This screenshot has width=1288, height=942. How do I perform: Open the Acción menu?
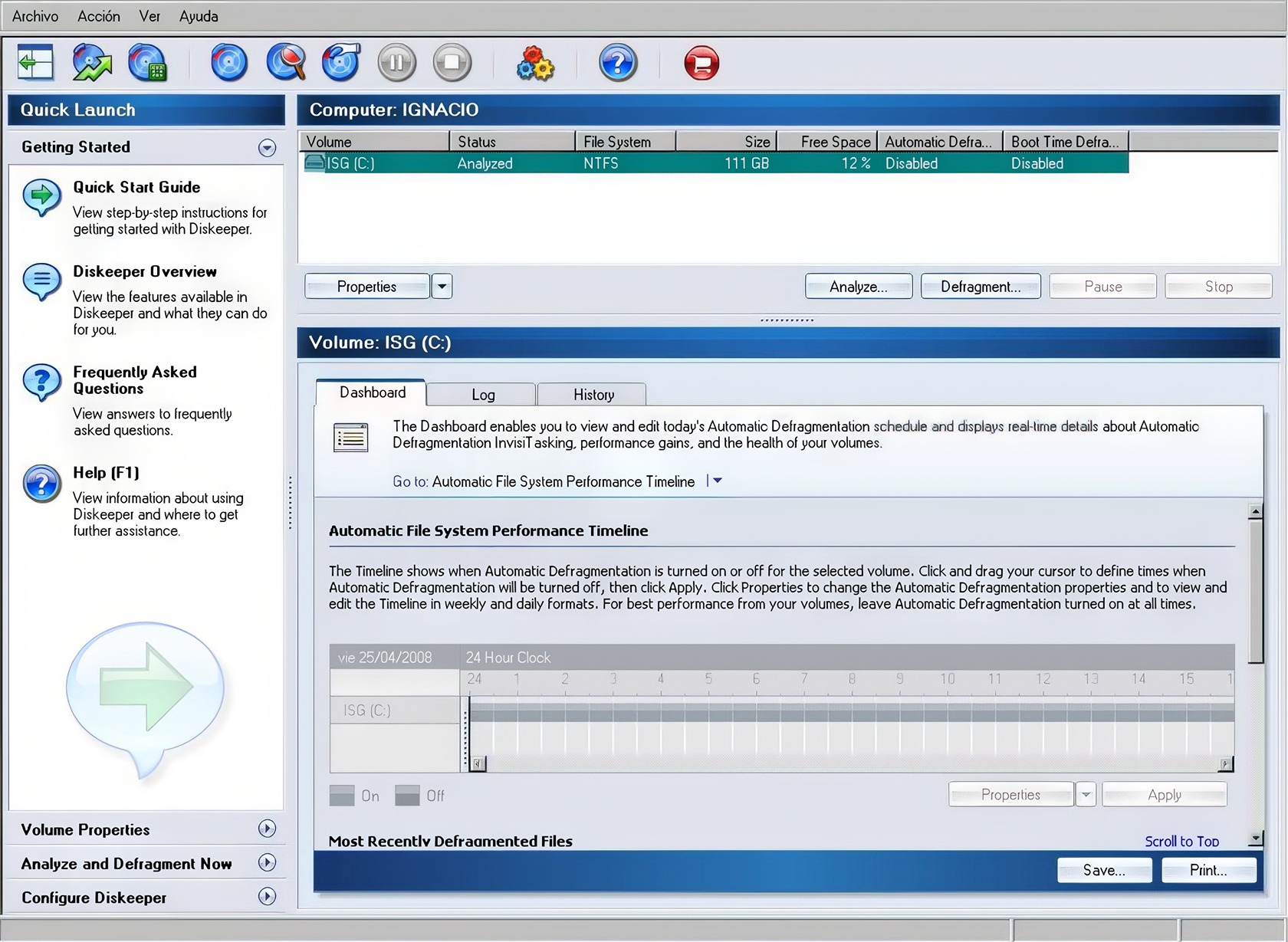[x=98, y=16]
